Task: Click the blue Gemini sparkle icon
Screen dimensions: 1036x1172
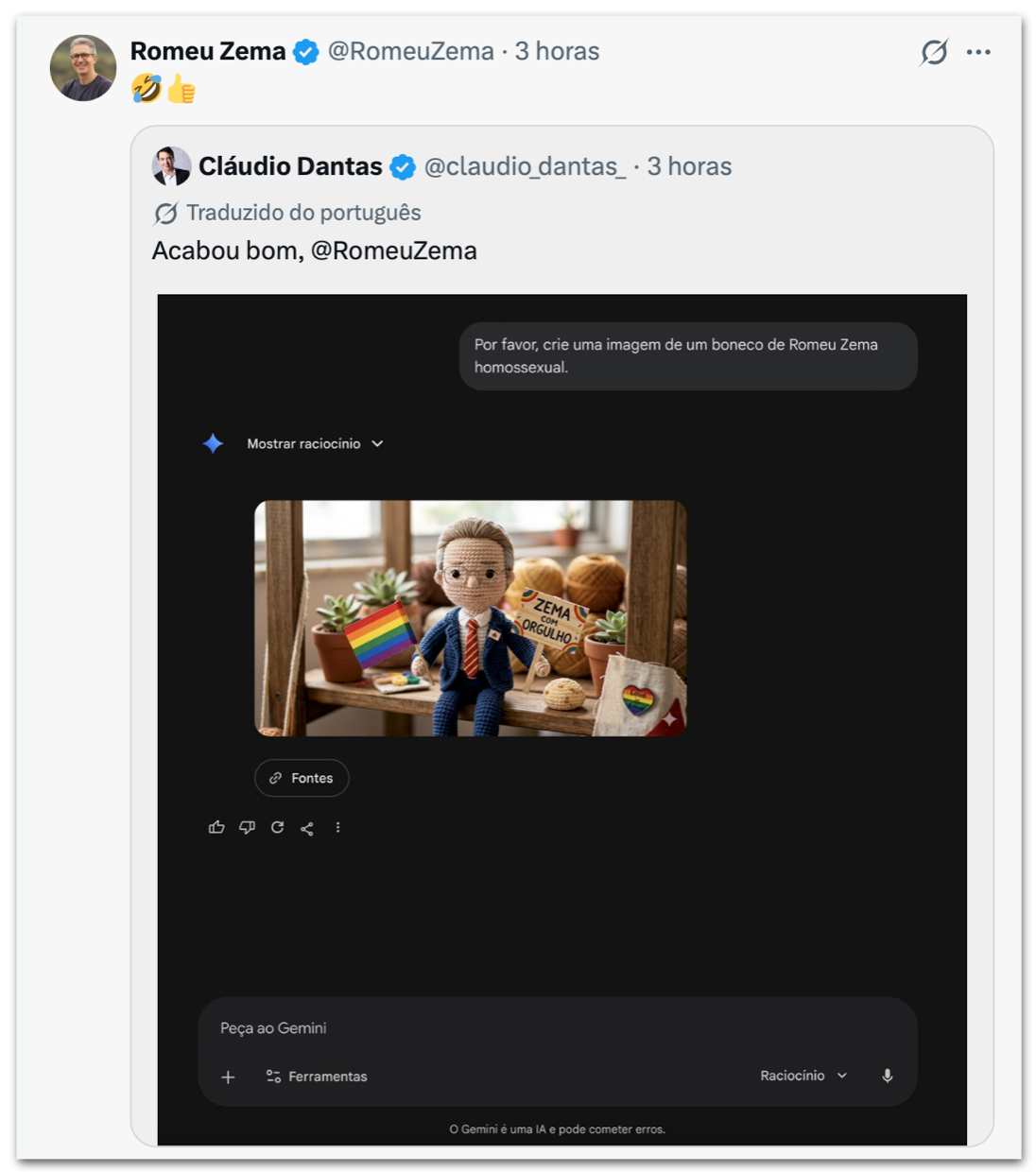Action: tap(214, 443)
